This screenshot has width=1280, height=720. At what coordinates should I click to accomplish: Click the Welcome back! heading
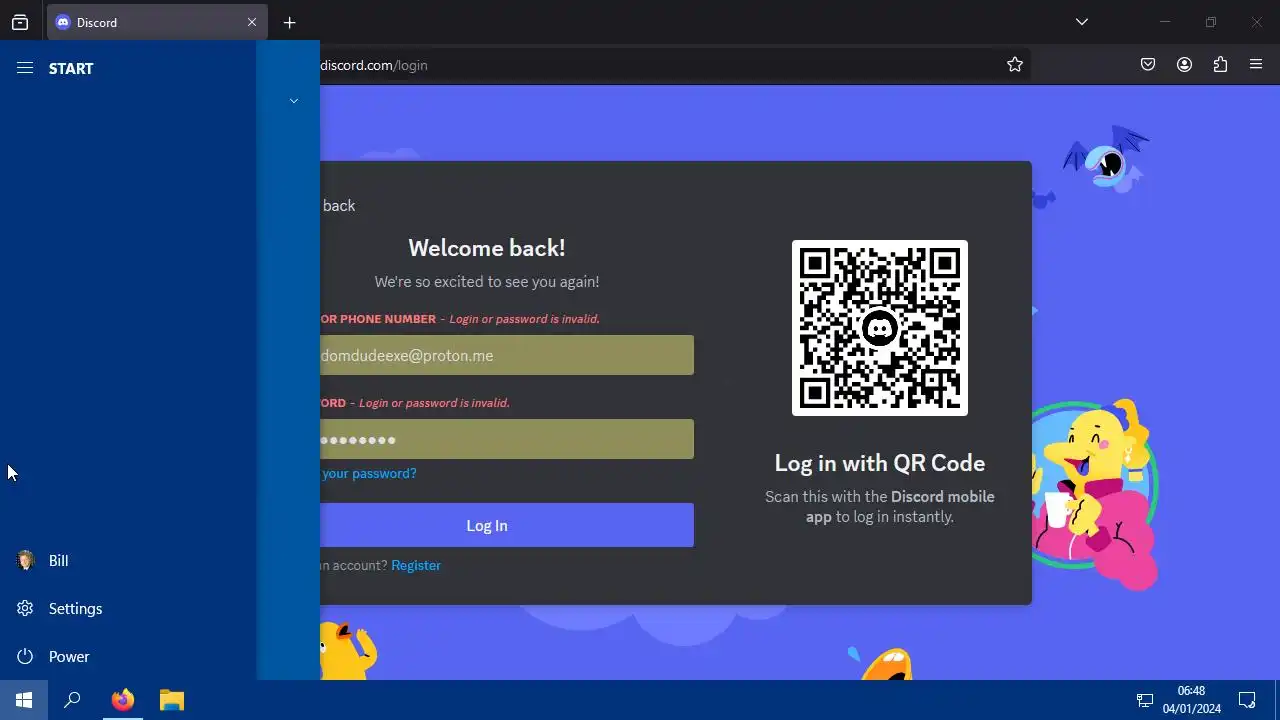tap(487, 248)
